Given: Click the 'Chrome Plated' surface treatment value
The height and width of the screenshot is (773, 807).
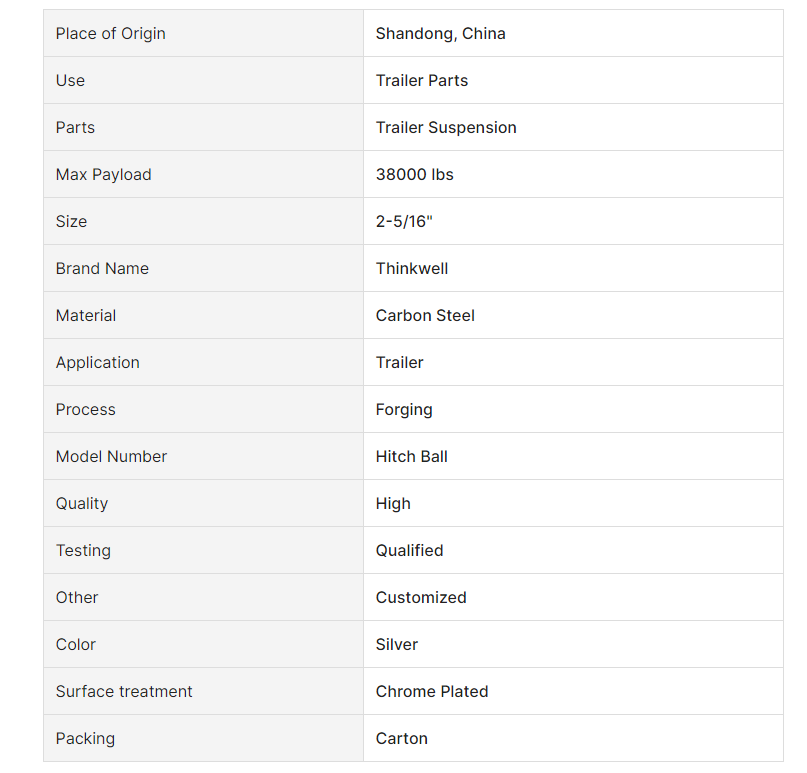Looking at the screenshot, I should point(432,691).
